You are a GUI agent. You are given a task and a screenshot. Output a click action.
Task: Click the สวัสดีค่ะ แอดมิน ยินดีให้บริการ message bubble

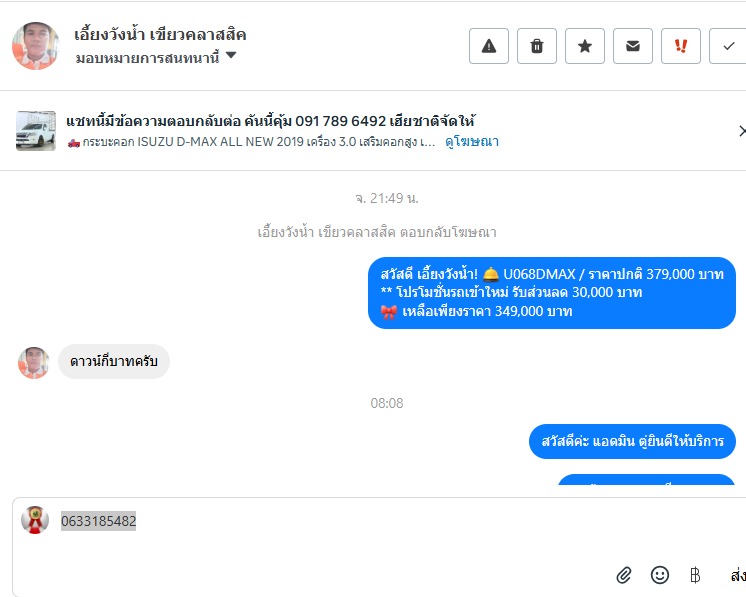click(632, 441)
